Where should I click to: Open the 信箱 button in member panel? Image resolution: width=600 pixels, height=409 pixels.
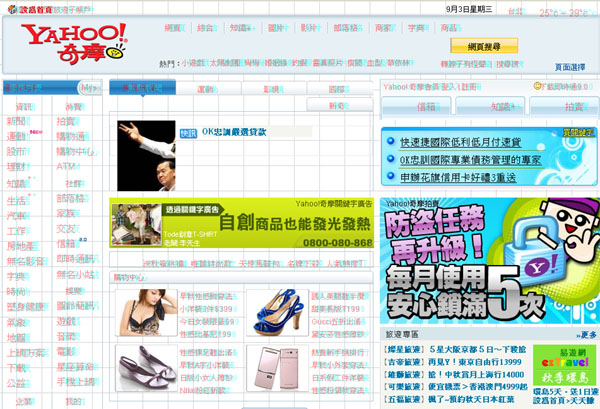pos(416,106)
